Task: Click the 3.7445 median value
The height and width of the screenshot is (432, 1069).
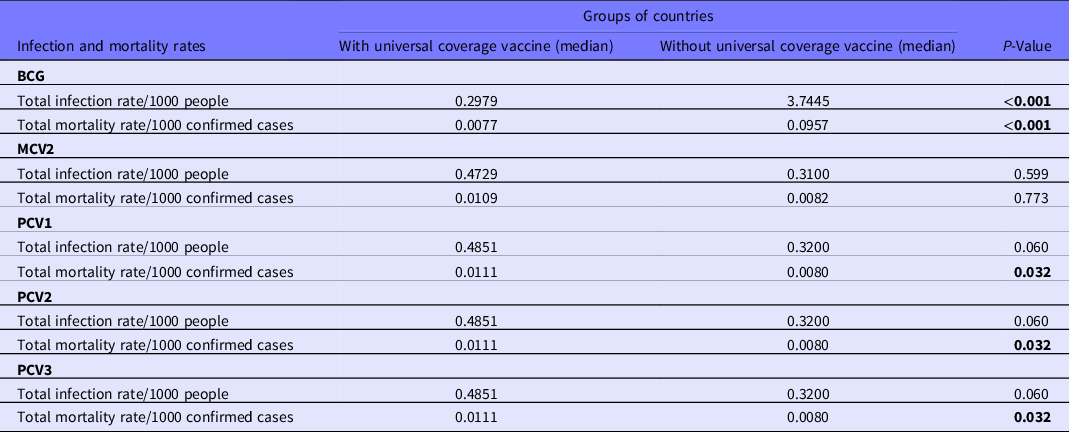Action: (x=808, y=99)
